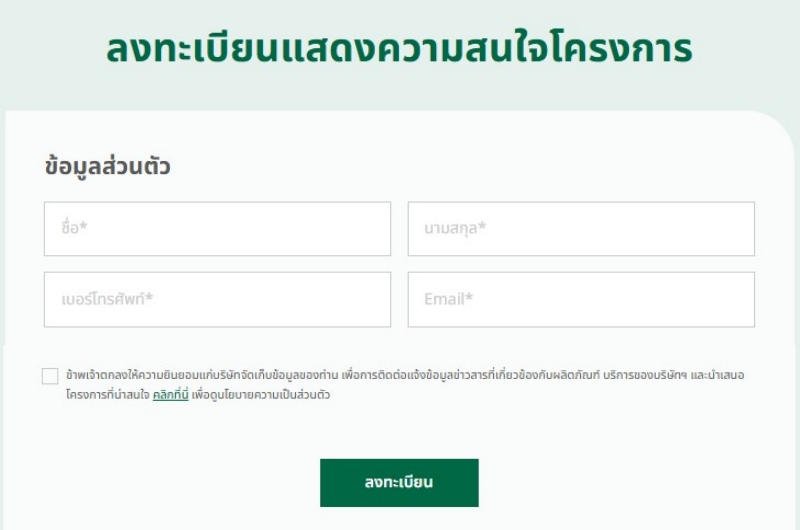Click the นามสกุล* placeholder text
This screenshot has width=800, height=530.
[x=455, y=228]
